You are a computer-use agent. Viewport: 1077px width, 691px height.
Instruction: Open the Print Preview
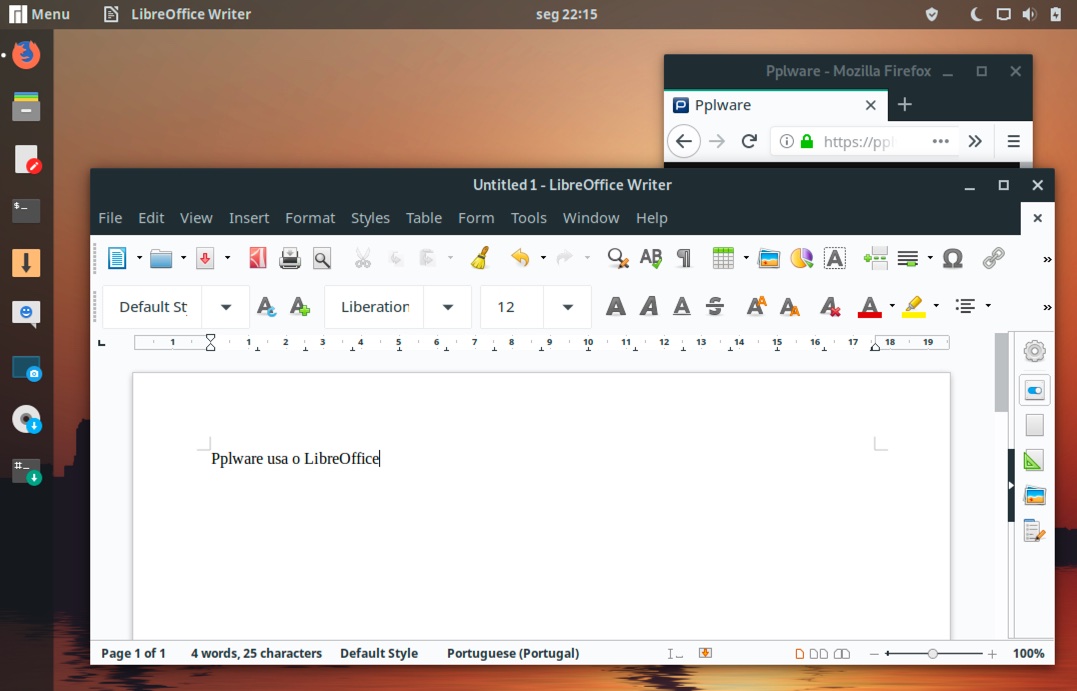coord(322,257)
